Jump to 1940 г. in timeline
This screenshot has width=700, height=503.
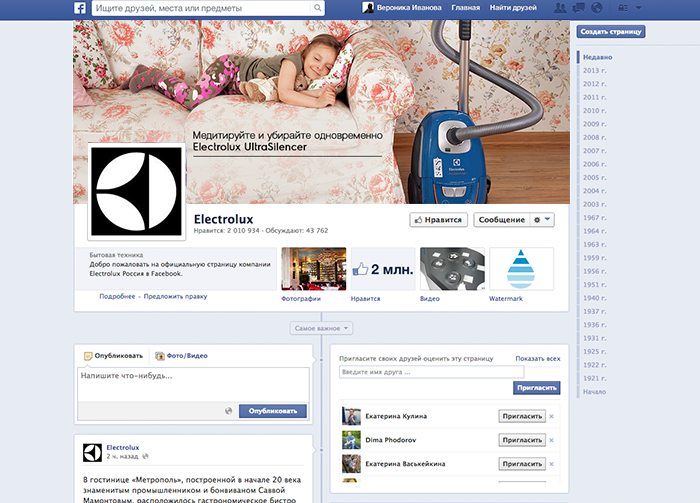pos(595,298)
